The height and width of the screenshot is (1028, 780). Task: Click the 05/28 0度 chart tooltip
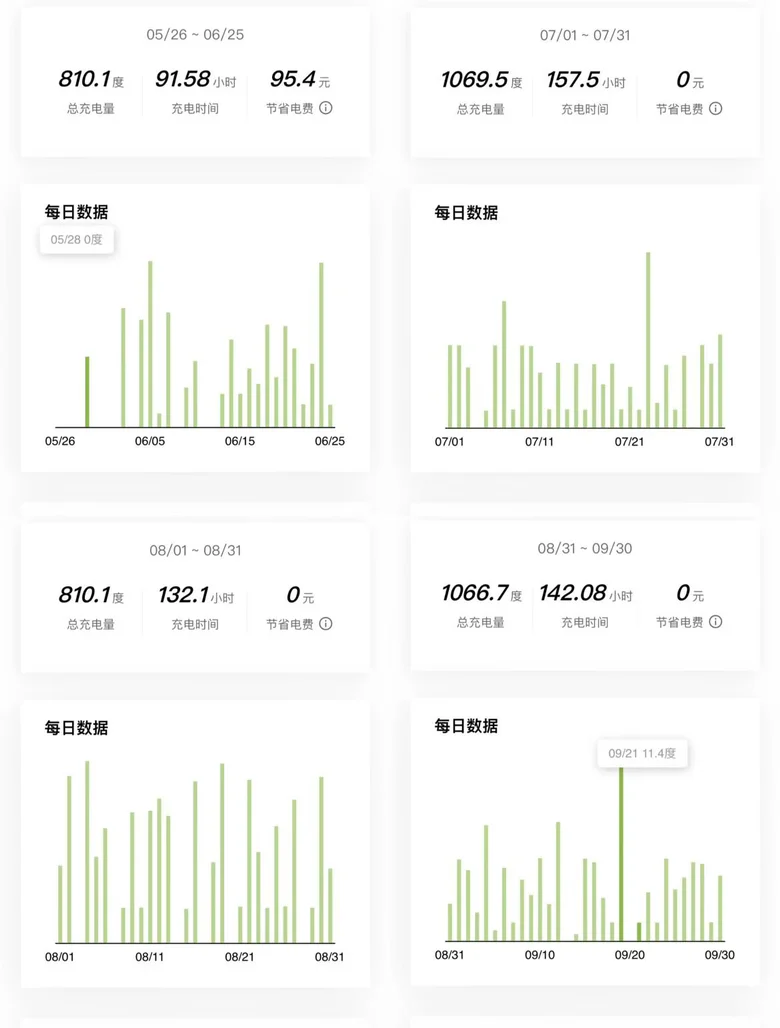[x=78, y=240]
